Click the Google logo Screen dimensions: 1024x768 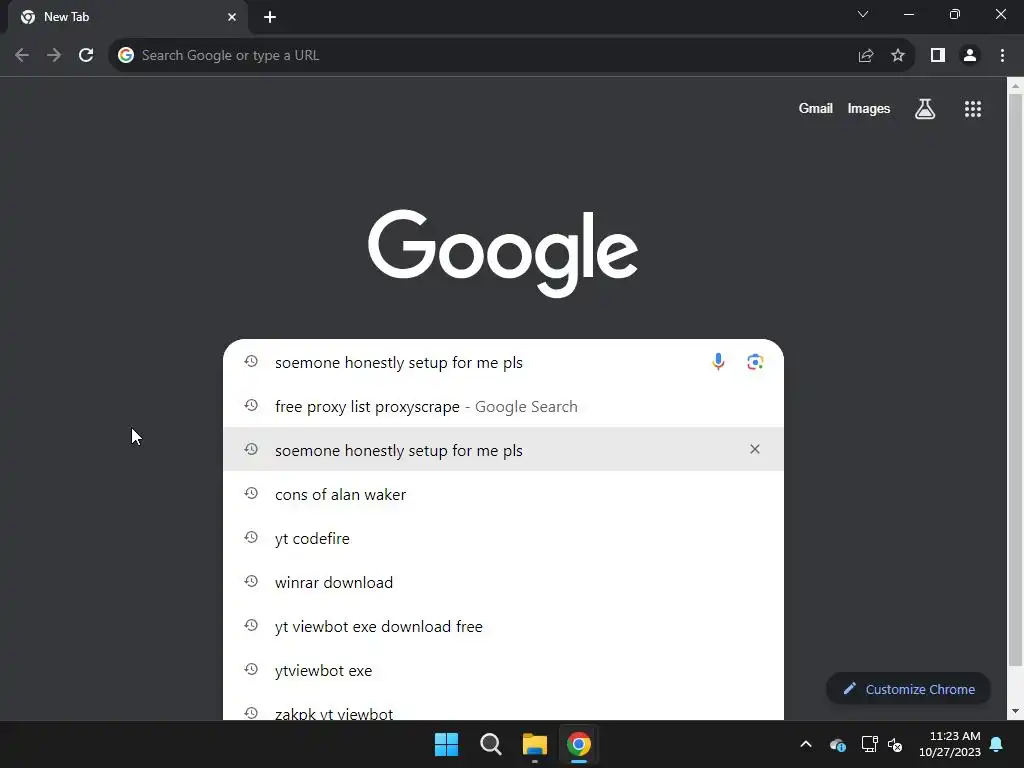[x=503, y=253]
